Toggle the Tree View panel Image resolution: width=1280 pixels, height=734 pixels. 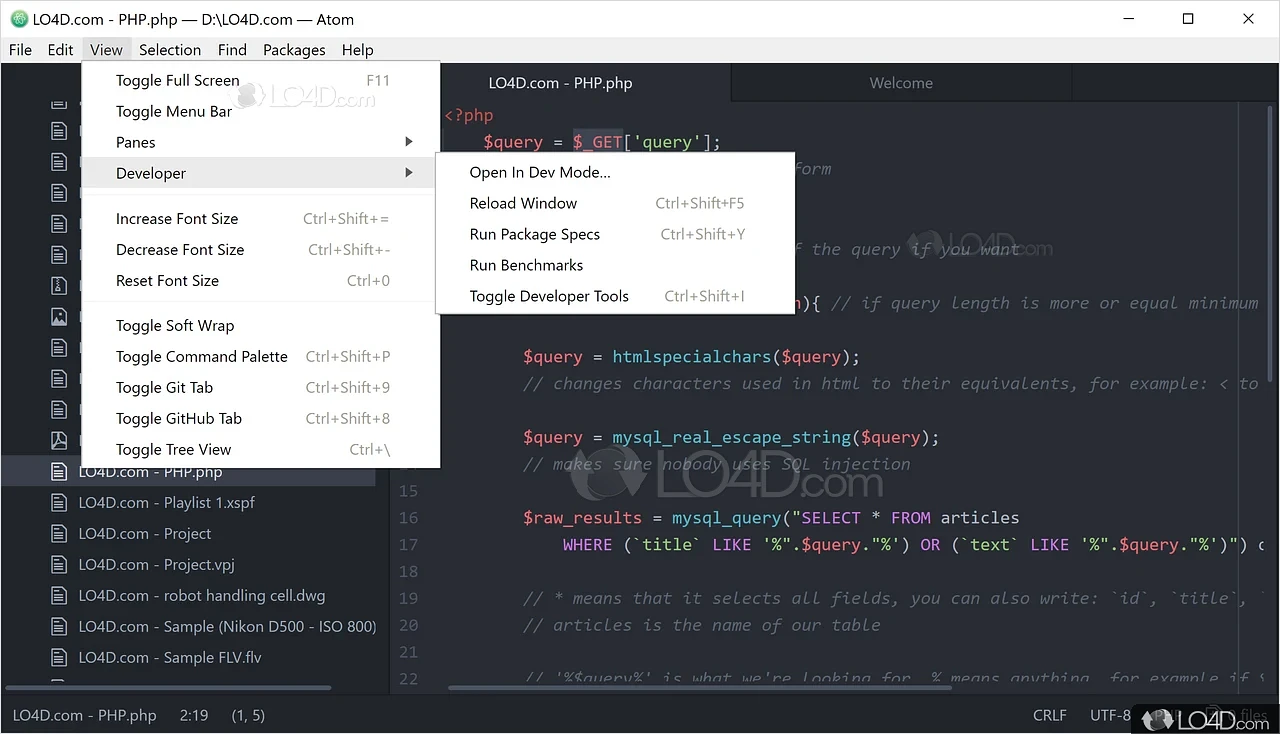tap(173, 450)
